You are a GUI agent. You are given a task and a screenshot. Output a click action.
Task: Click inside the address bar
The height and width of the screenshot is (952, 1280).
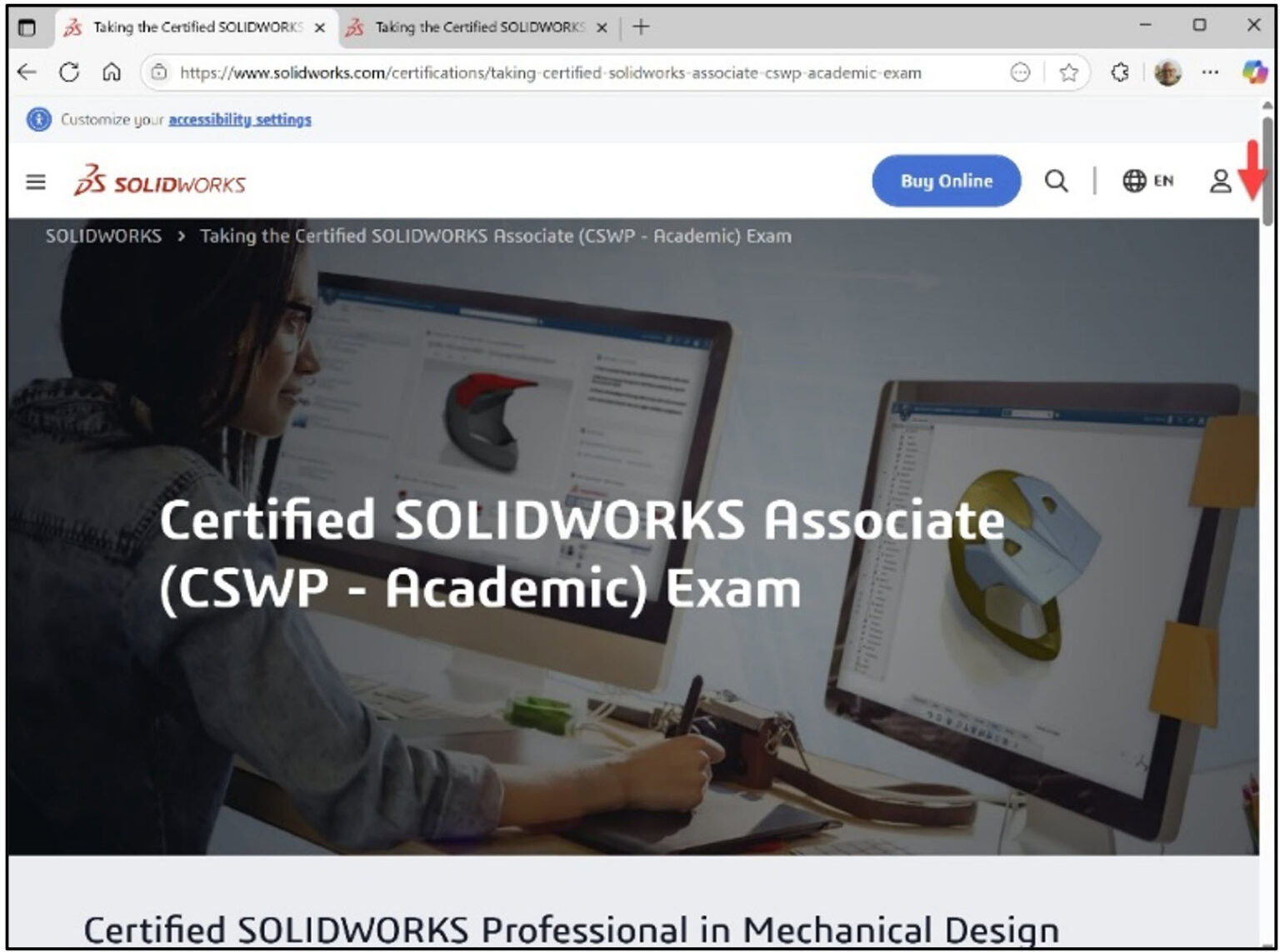550,72
